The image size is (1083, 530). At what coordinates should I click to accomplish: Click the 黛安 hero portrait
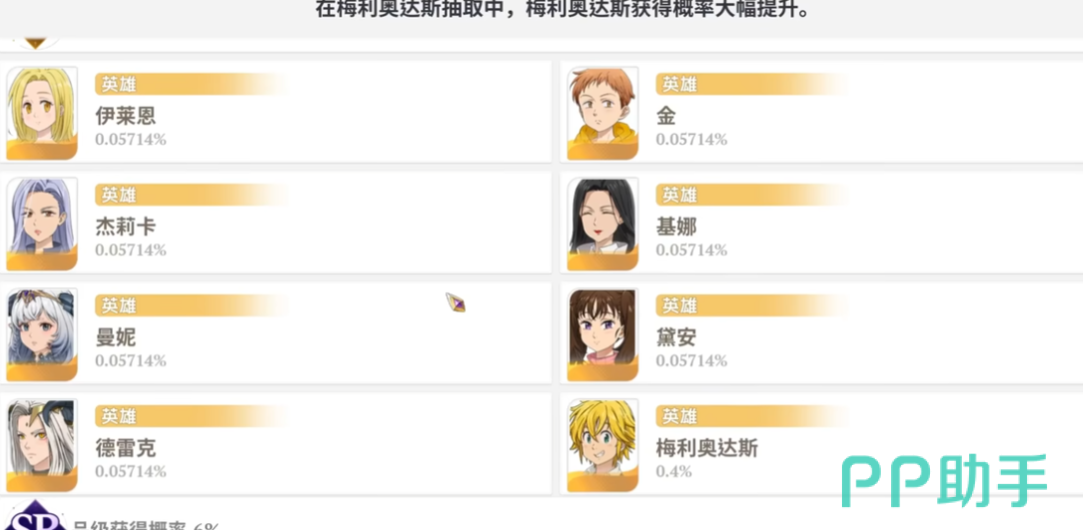point(603,335)
